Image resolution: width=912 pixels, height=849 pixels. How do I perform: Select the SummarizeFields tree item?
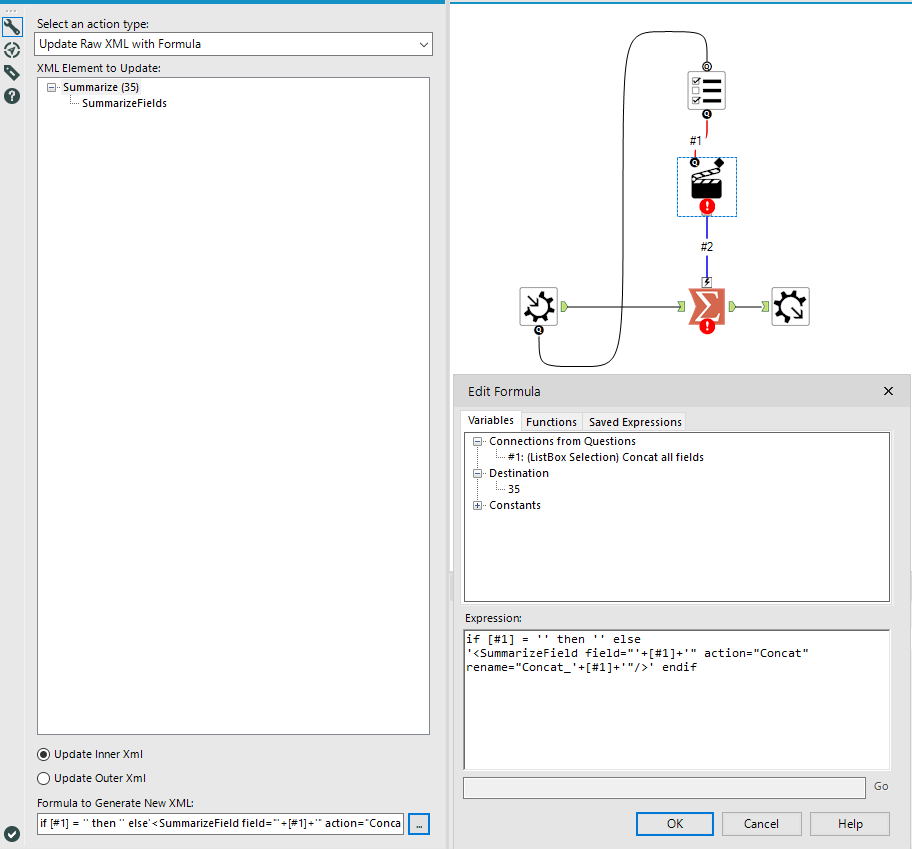point(123,103)
